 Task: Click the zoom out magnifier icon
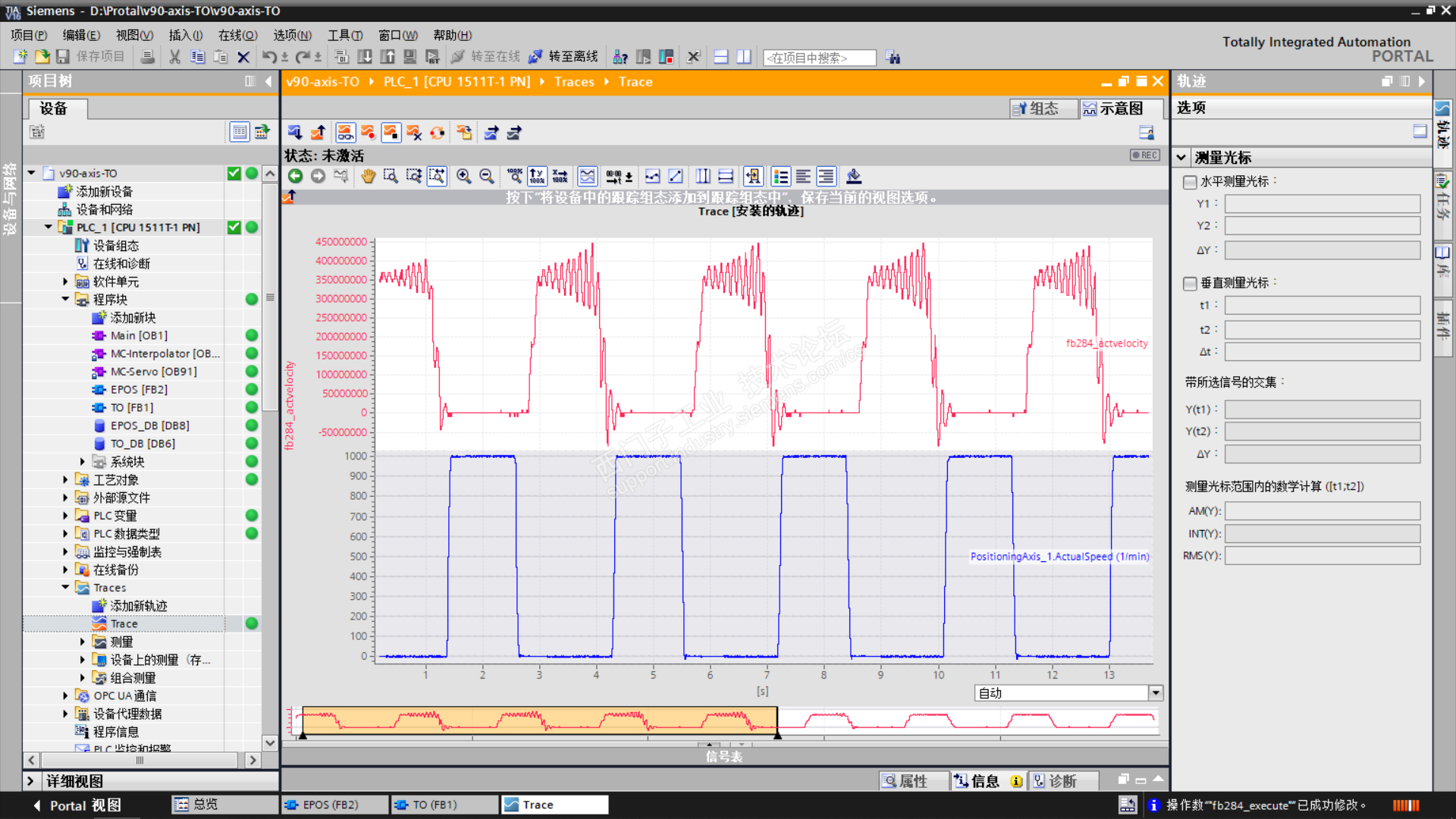487,177
